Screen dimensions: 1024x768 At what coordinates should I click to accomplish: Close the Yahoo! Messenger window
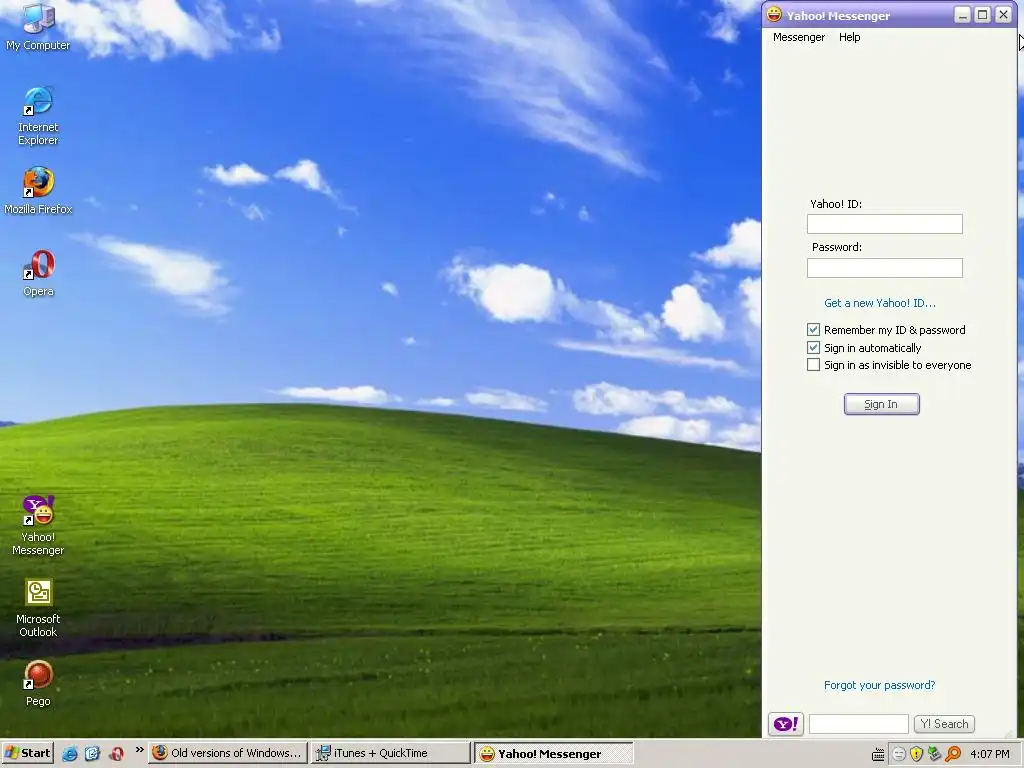tap(1003, 15)
